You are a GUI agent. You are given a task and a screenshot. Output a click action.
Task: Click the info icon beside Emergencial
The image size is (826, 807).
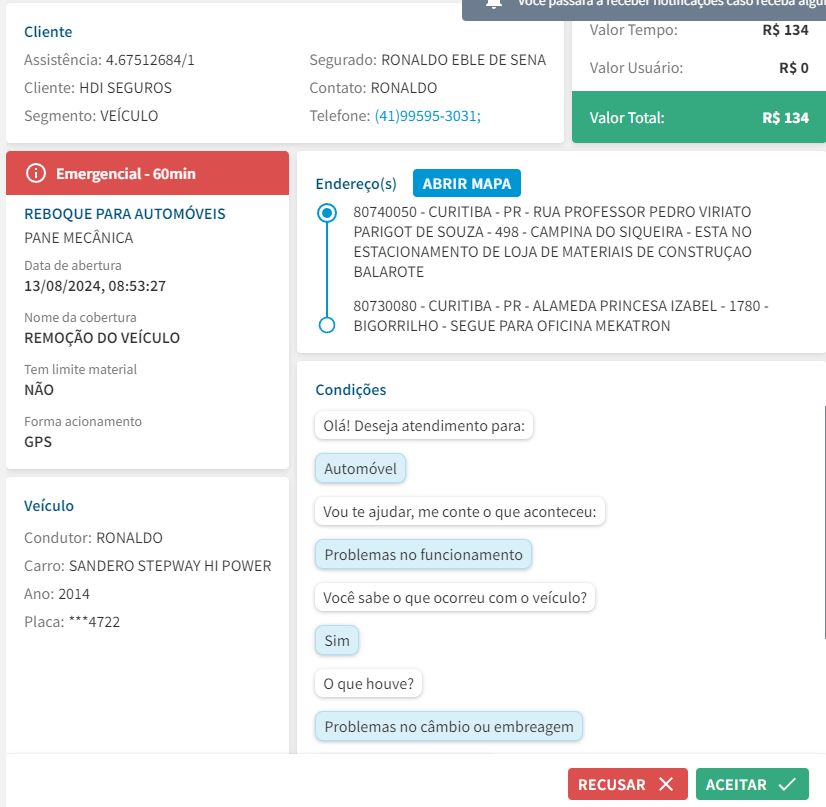click(x=36, y=173)
